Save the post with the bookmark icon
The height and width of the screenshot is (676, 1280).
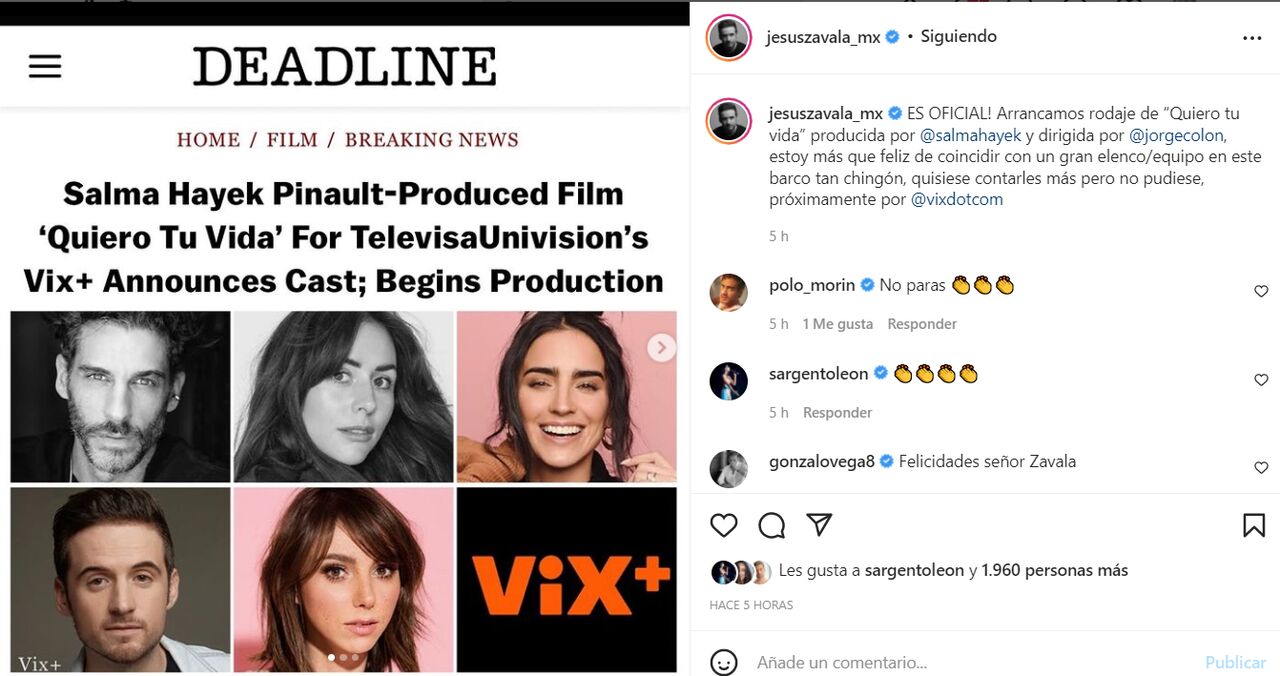tap(1254, 525)
